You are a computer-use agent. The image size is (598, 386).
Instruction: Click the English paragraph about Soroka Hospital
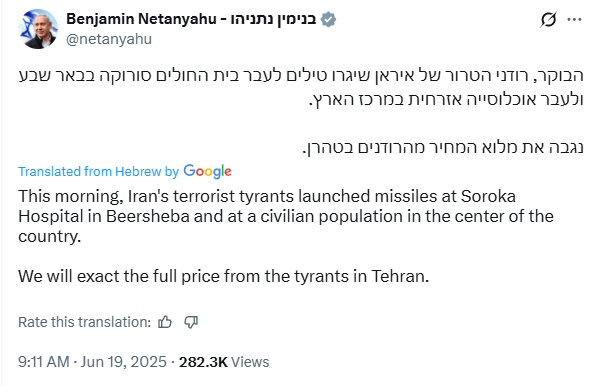[x=286, y=216]
